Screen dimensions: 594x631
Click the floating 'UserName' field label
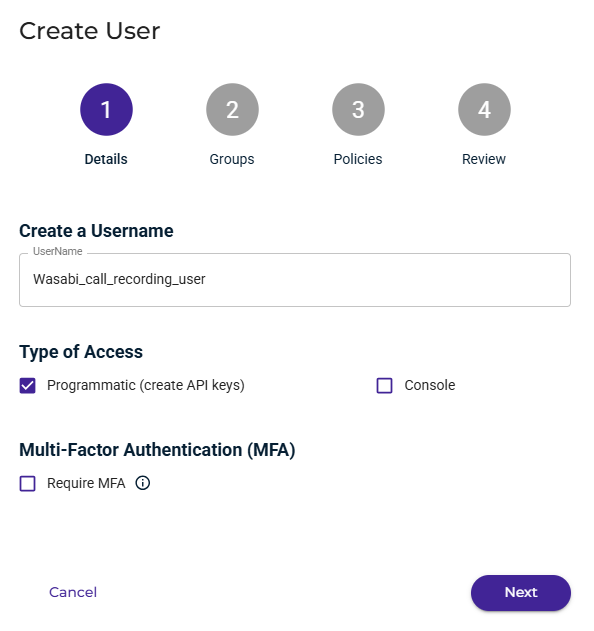pyautogui.click(x=58, y=251)
